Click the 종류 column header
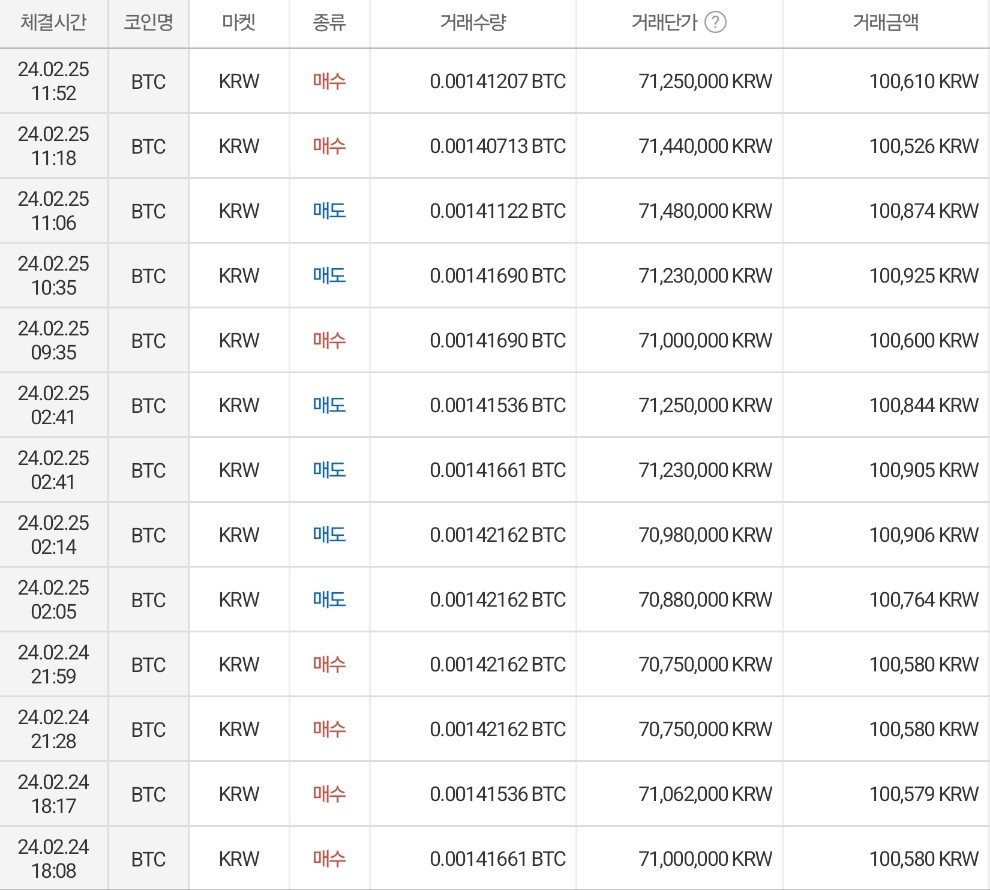The width and height of the screenshot is (990, 890). pyautogui.click(x=329, y=23)
